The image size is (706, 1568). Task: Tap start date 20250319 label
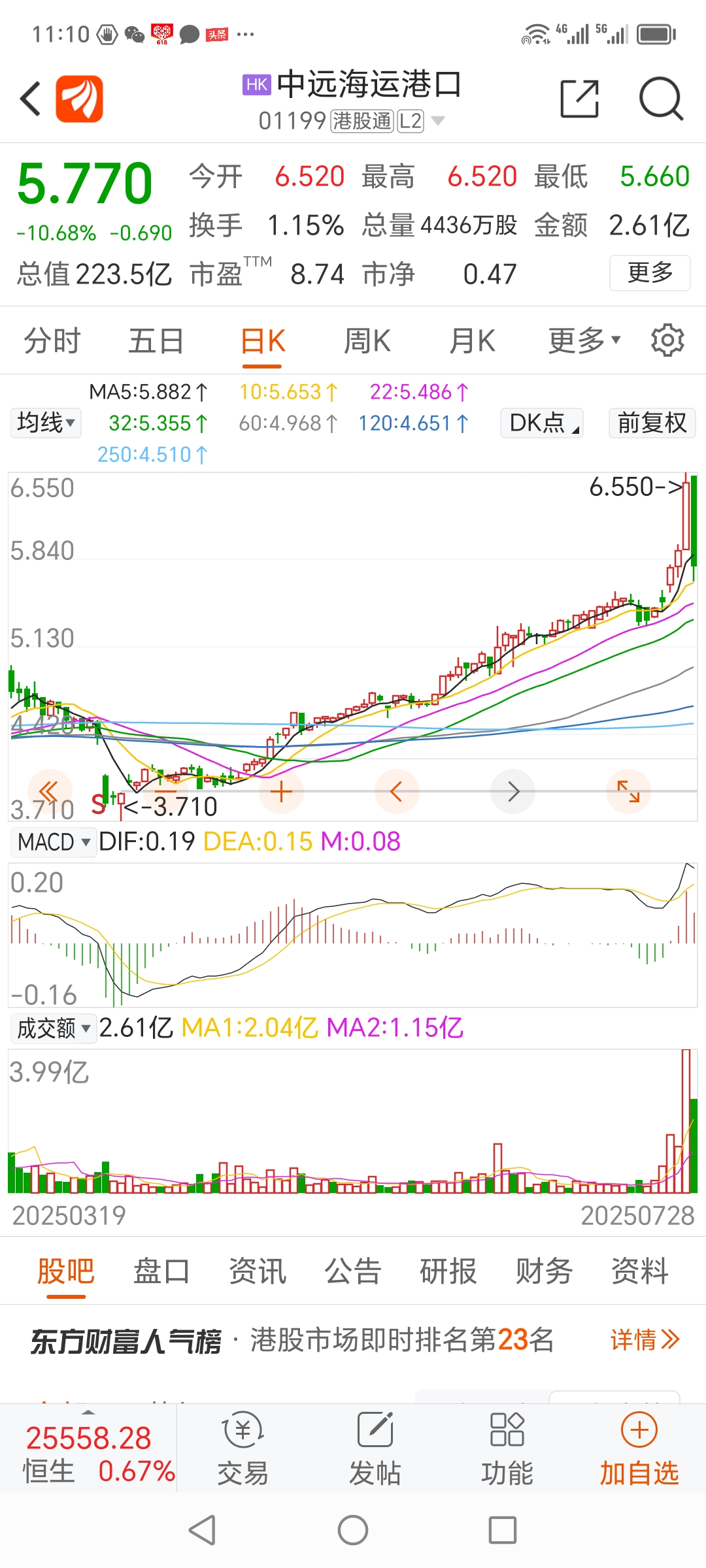(69, 1216)
